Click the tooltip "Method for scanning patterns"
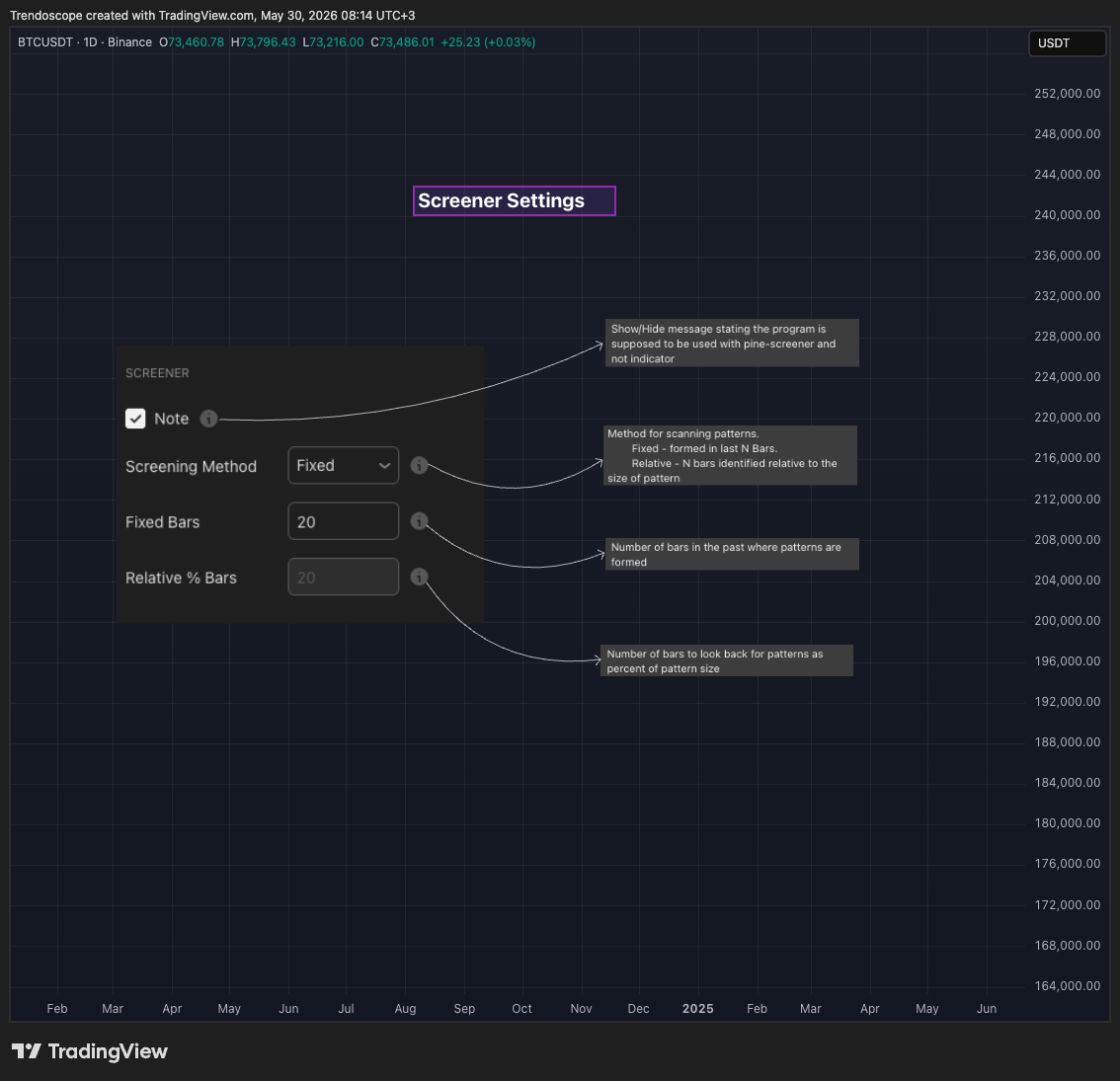1120x1081 pixels. pyautogui.click(x=730, y=455)
